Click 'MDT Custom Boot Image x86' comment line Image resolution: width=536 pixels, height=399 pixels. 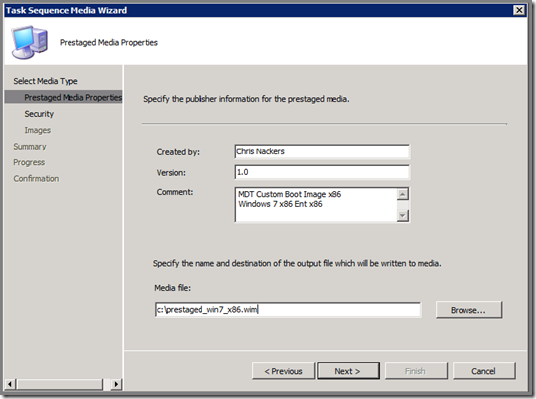click(x=290, y=194)
